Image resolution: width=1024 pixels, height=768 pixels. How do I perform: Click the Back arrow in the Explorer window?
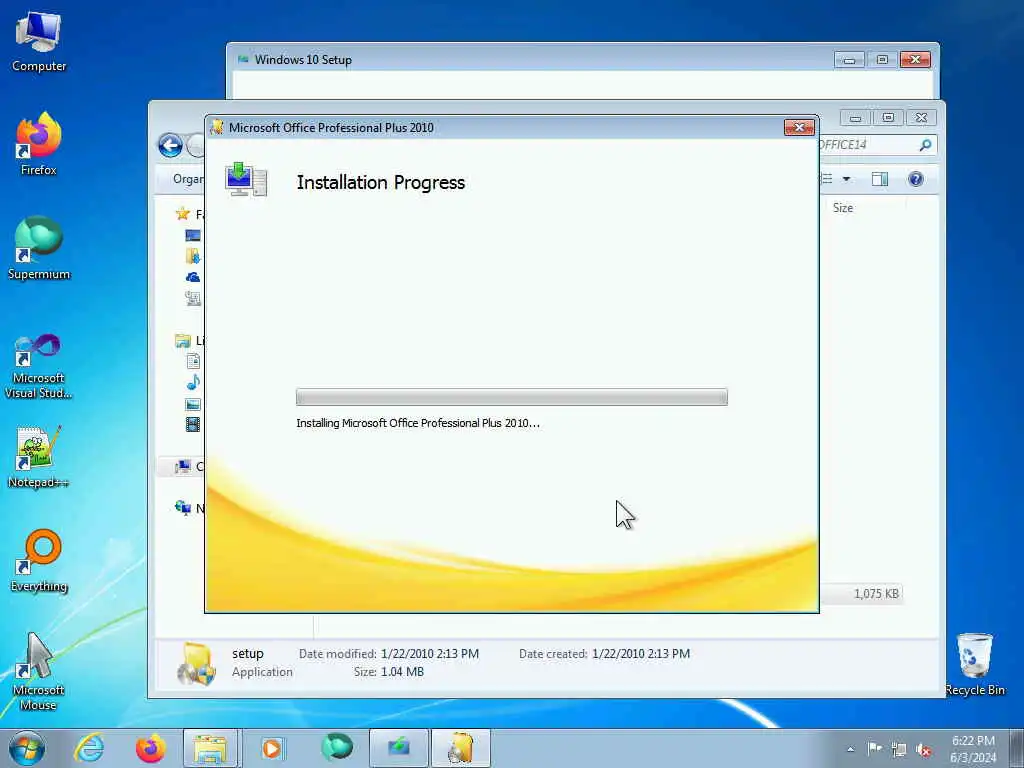click(170, 145)
